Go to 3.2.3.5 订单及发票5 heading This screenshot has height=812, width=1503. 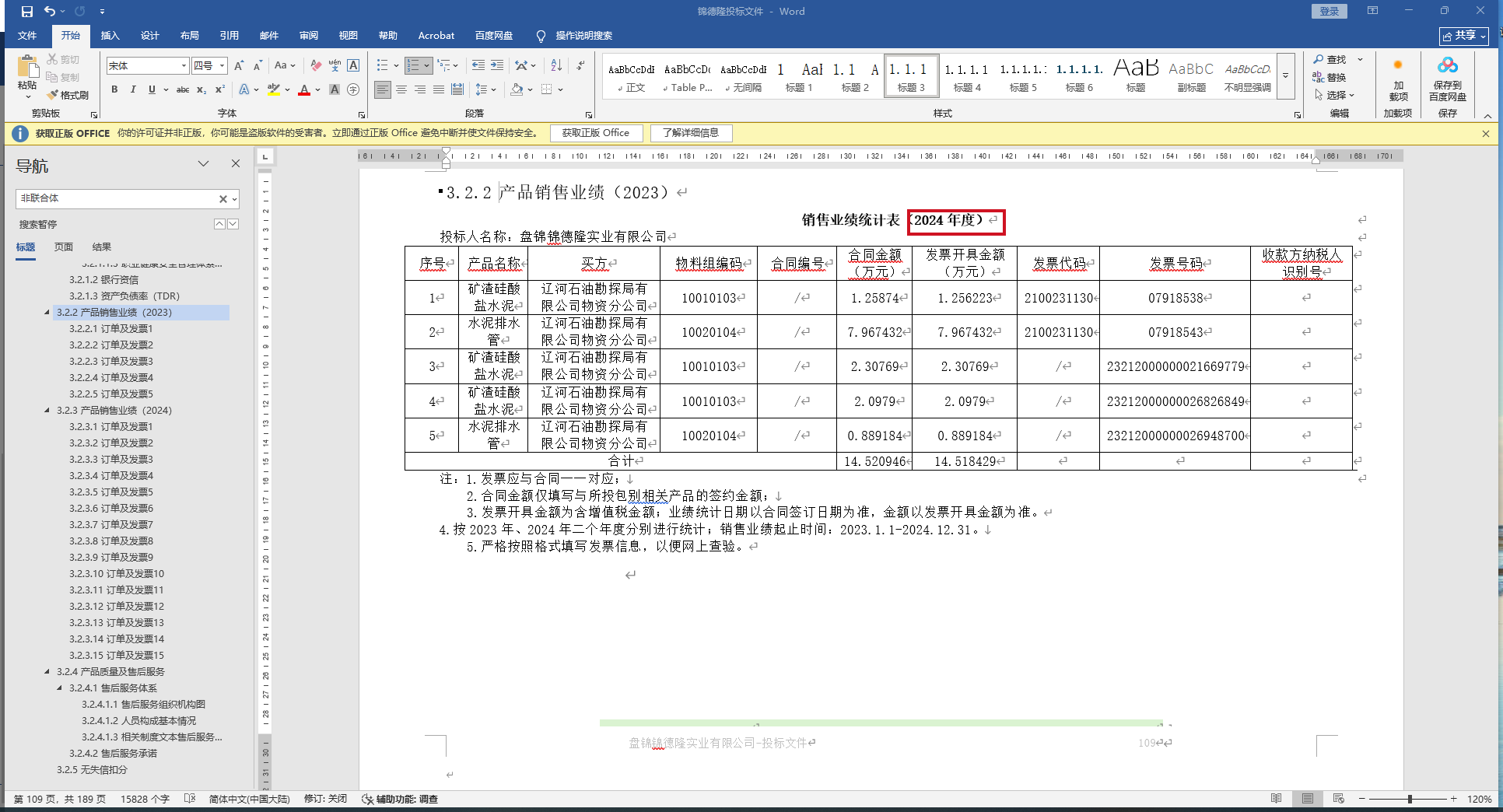pos(111,492)
